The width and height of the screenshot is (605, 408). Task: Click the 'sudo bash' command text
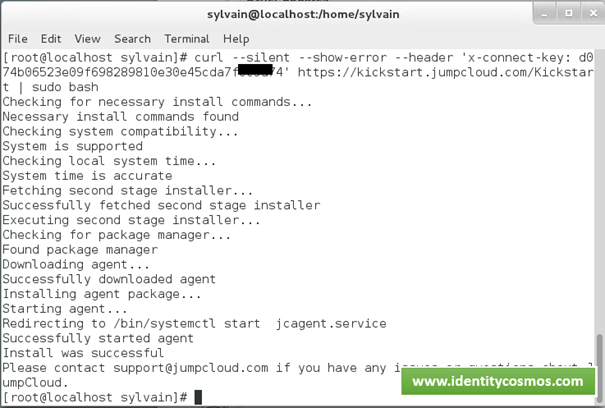click(65, 87)
